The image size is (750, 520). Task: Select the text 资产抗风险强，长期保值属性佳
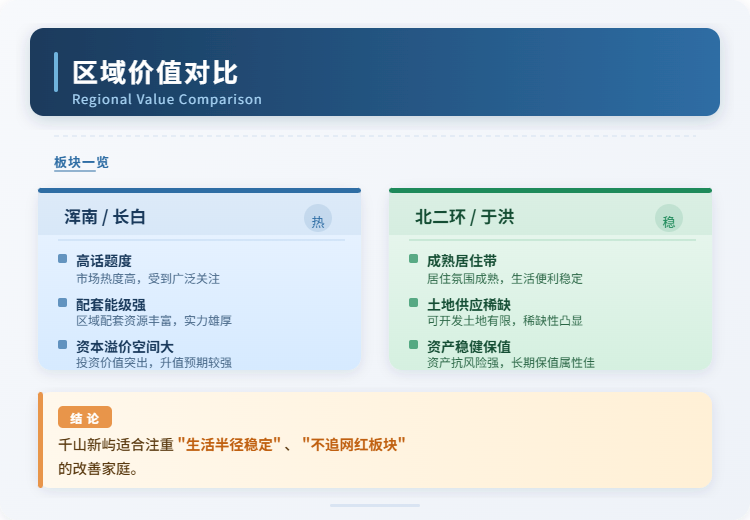(511, 363)
